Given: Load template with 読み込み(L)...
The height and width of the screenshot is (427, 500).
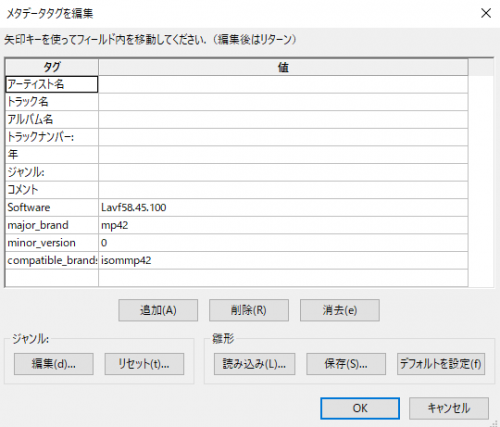Looking at the screenshot, I should (254, 364).
